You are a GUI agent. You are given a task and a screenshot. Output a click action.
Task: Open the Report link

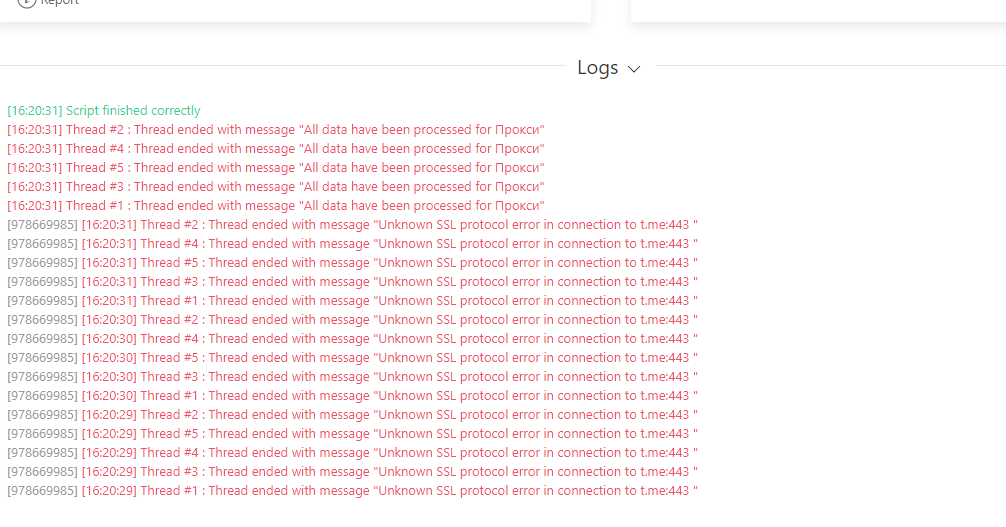59,3
